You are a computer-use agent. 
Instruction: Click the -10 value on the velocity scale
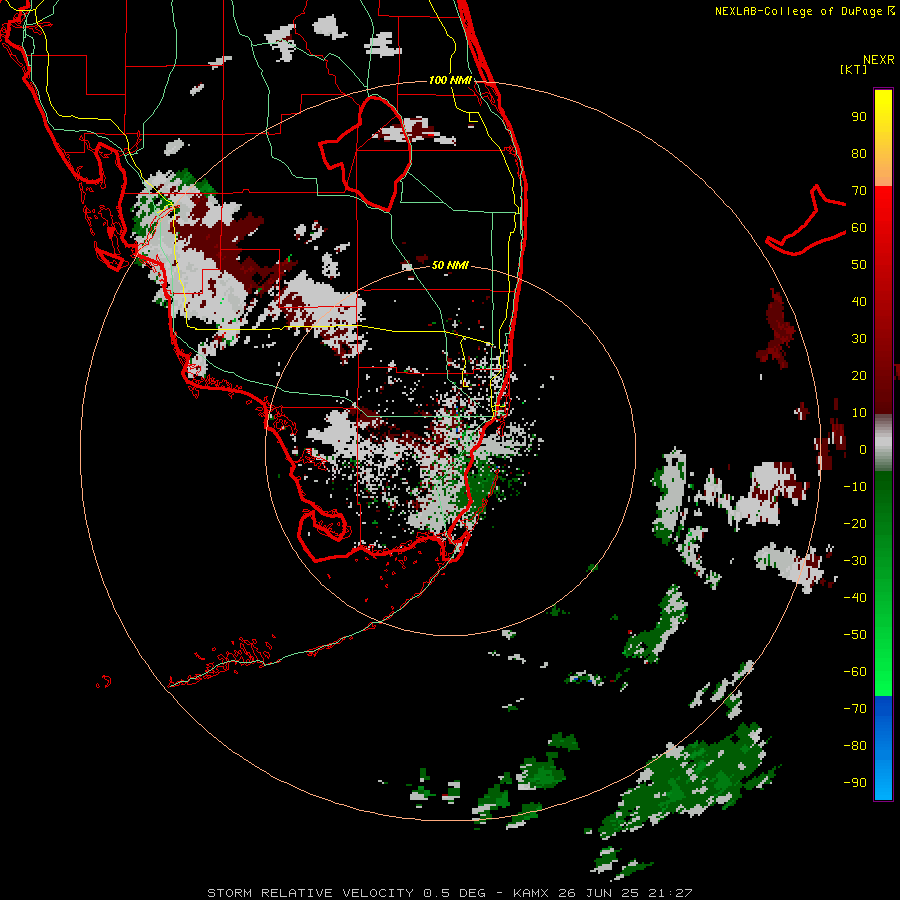click(855, 487)
